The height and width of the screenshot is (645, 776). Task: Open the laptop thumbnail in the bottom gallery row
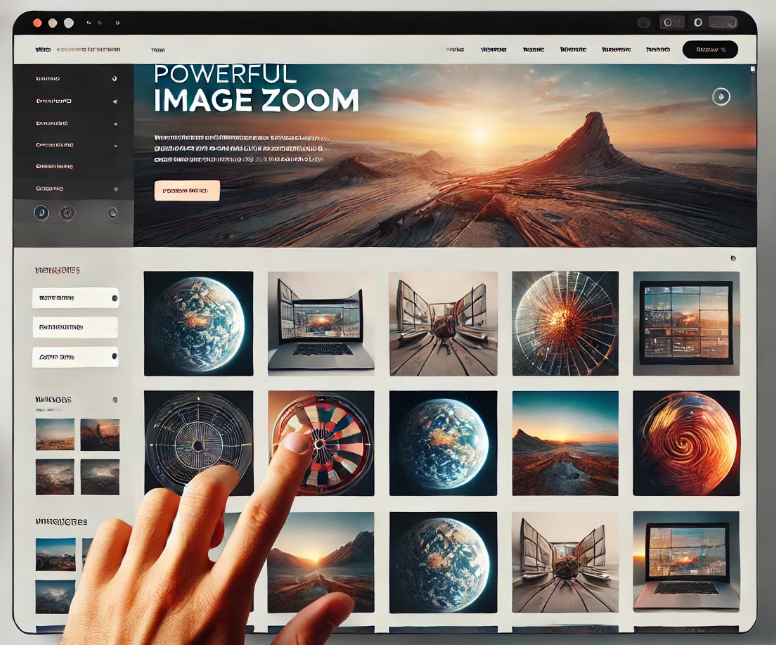click(x=686, y=562)
